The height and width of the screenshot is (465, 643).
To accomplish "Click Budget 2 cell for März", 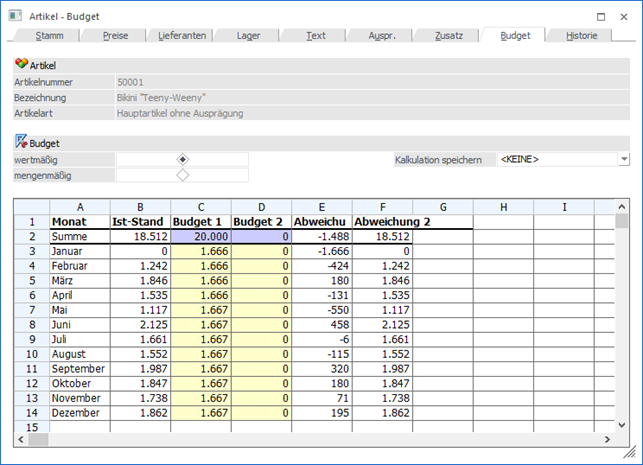I will point(262,281).
